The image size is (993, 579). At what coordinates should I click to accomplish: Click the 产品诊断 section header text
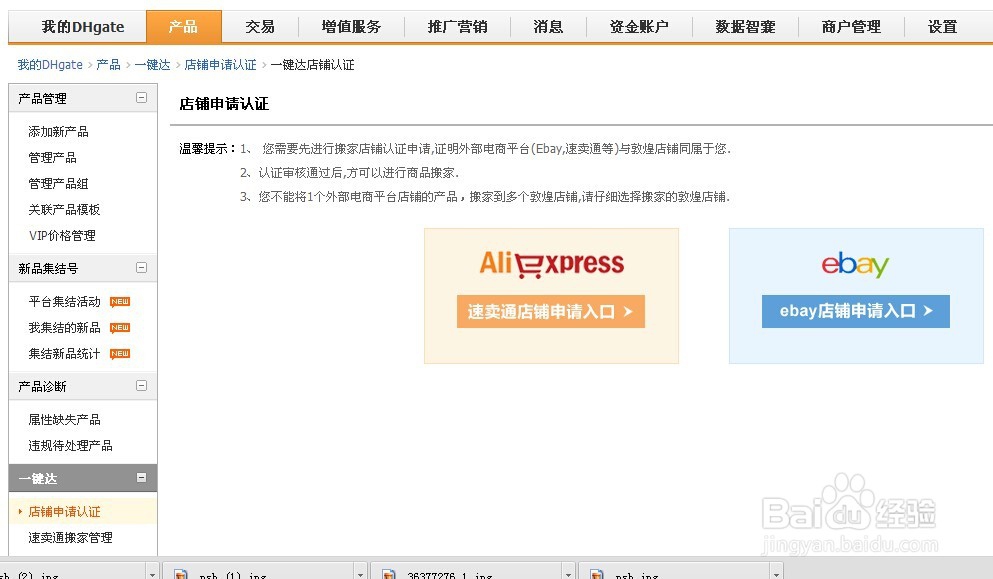tap(42, 386)
